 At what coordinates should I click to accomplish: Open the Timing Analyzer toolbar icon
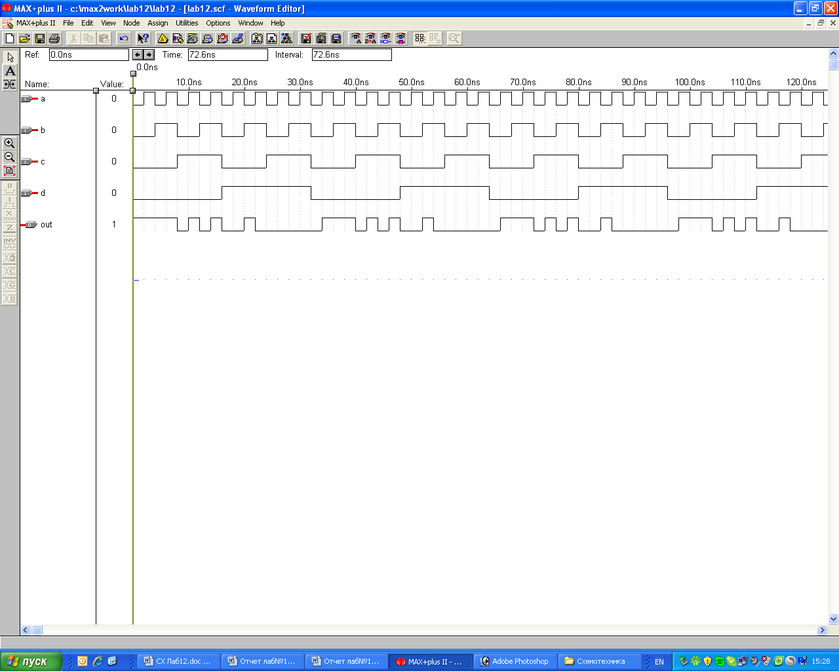pos(223,39)
